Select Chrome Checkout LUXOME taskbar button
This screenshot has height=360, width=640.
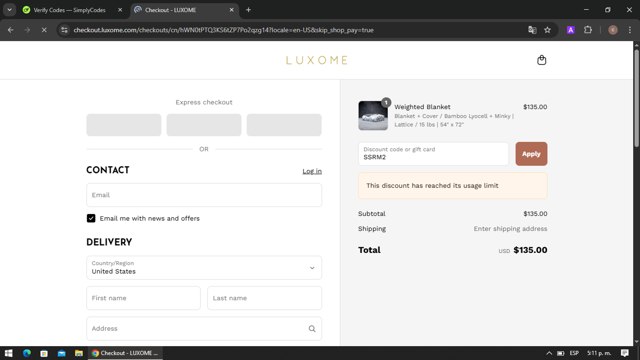pyautogui.click(x=125, y=353)
